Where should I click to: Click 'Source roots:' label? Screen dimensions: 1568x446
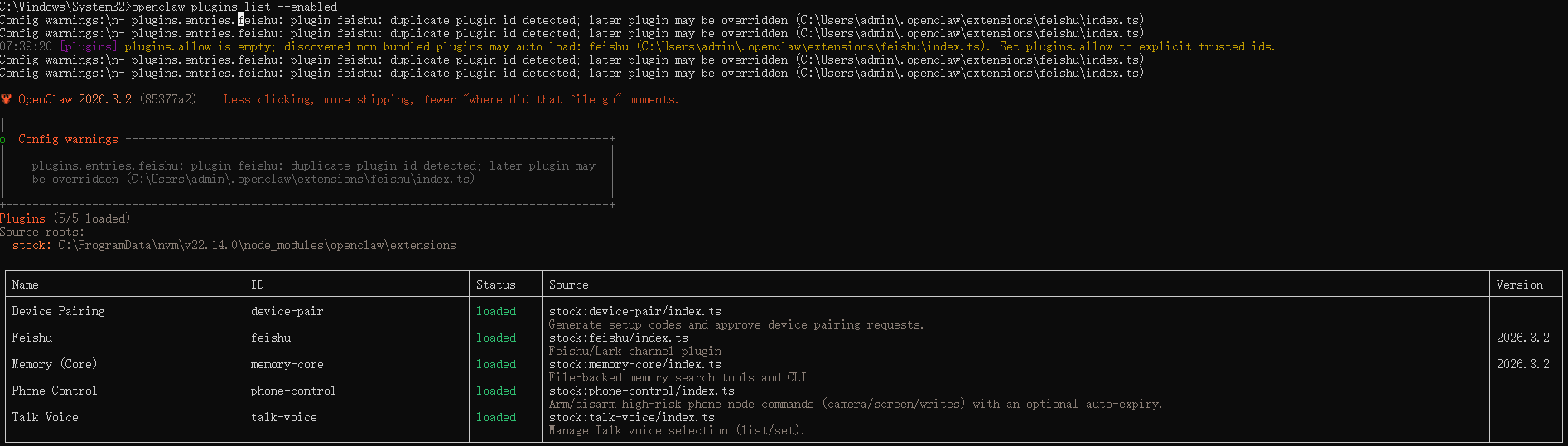(42, 232)
